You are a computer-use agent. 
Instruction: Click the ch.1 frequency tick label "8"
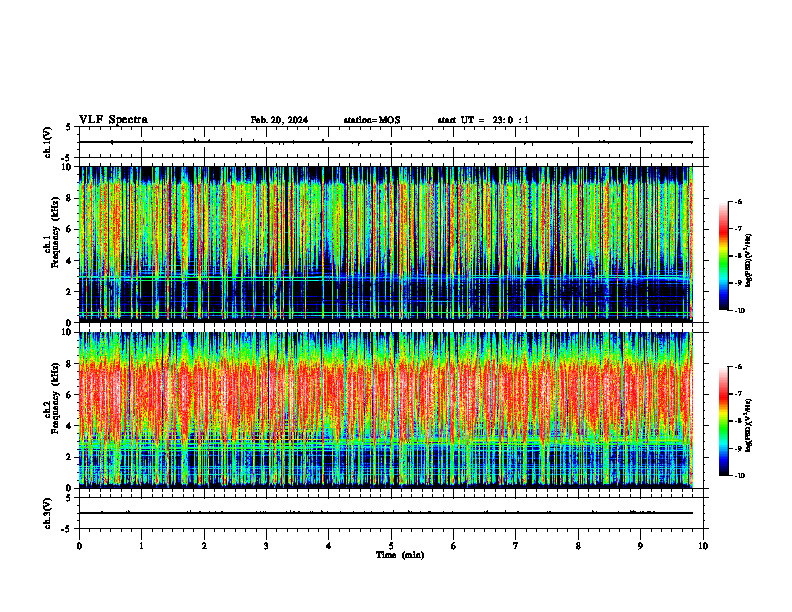tap(70, 198)
